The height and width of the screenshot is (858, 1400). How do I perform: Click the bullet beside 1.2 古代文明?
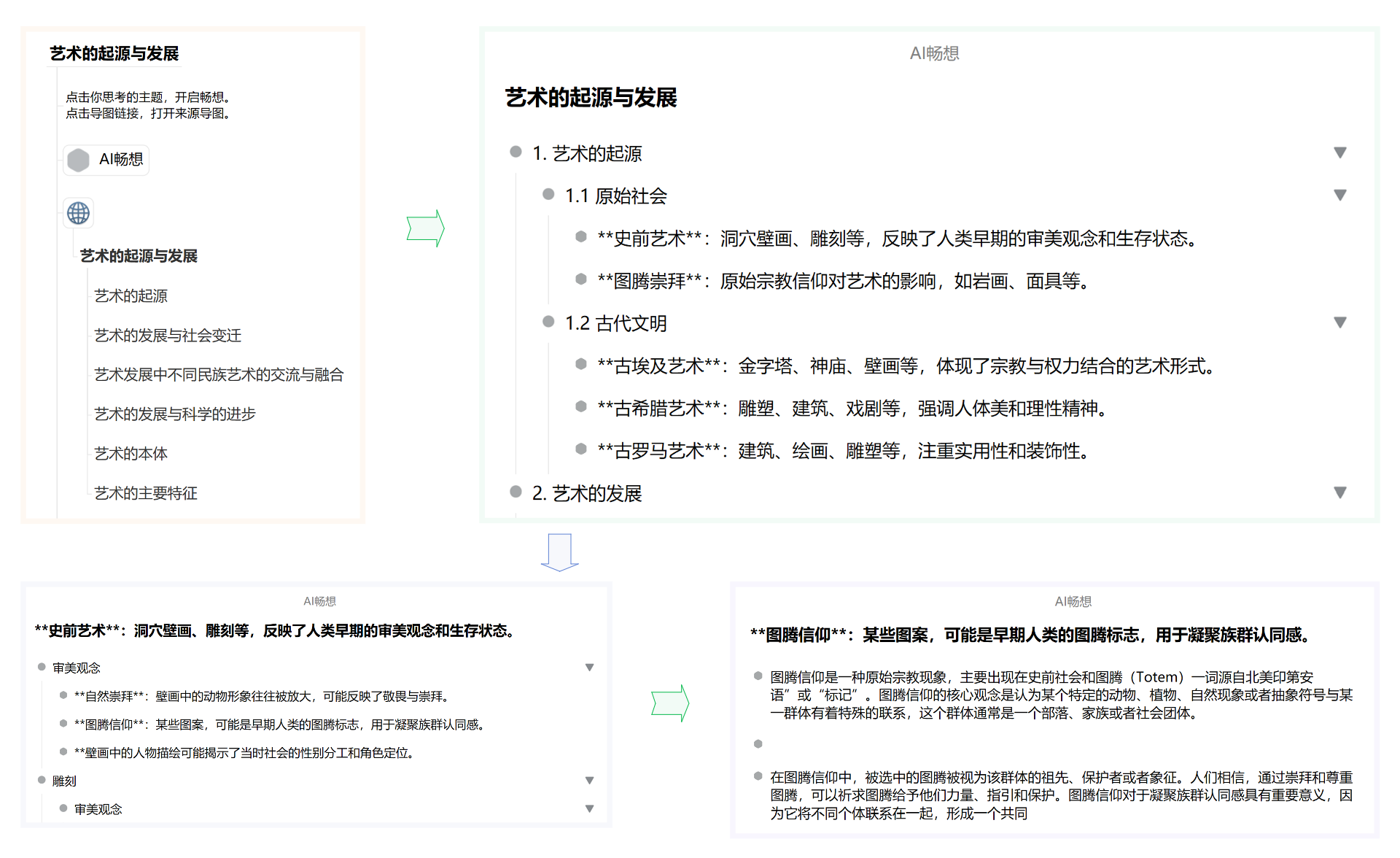click(x=548, y=322)
